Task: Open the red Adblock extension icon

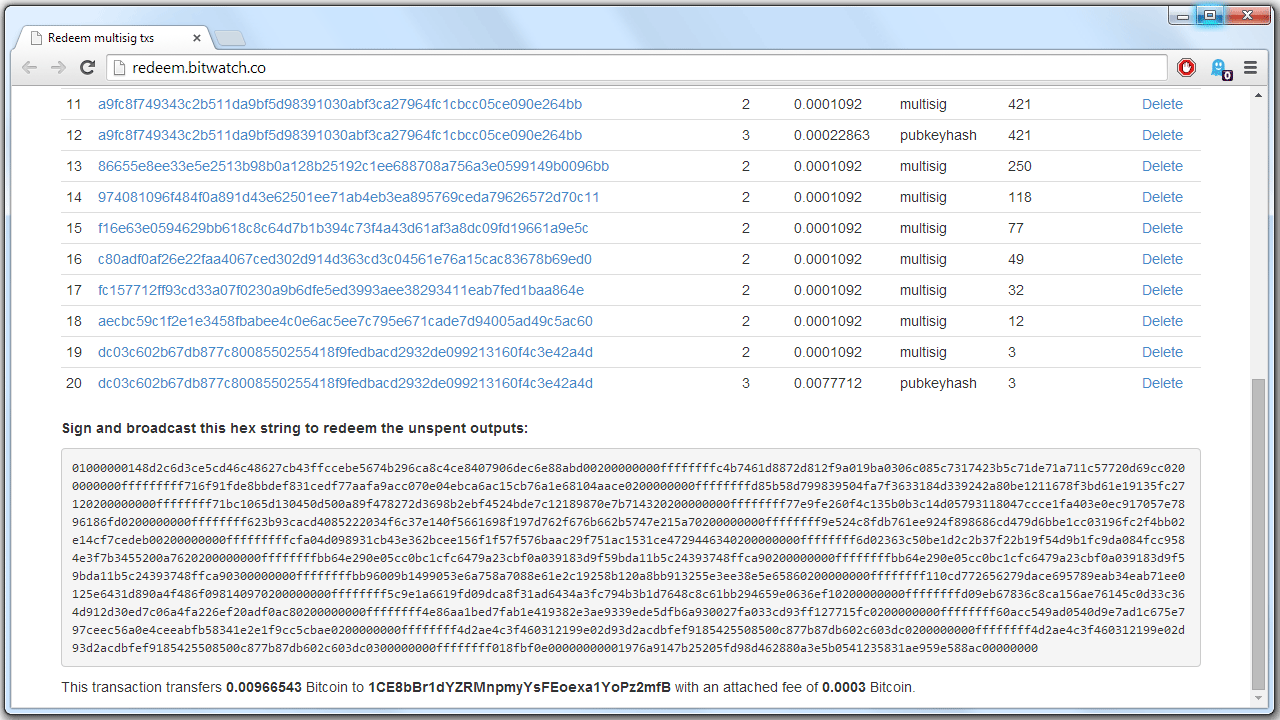Action: coord(1186,68)
